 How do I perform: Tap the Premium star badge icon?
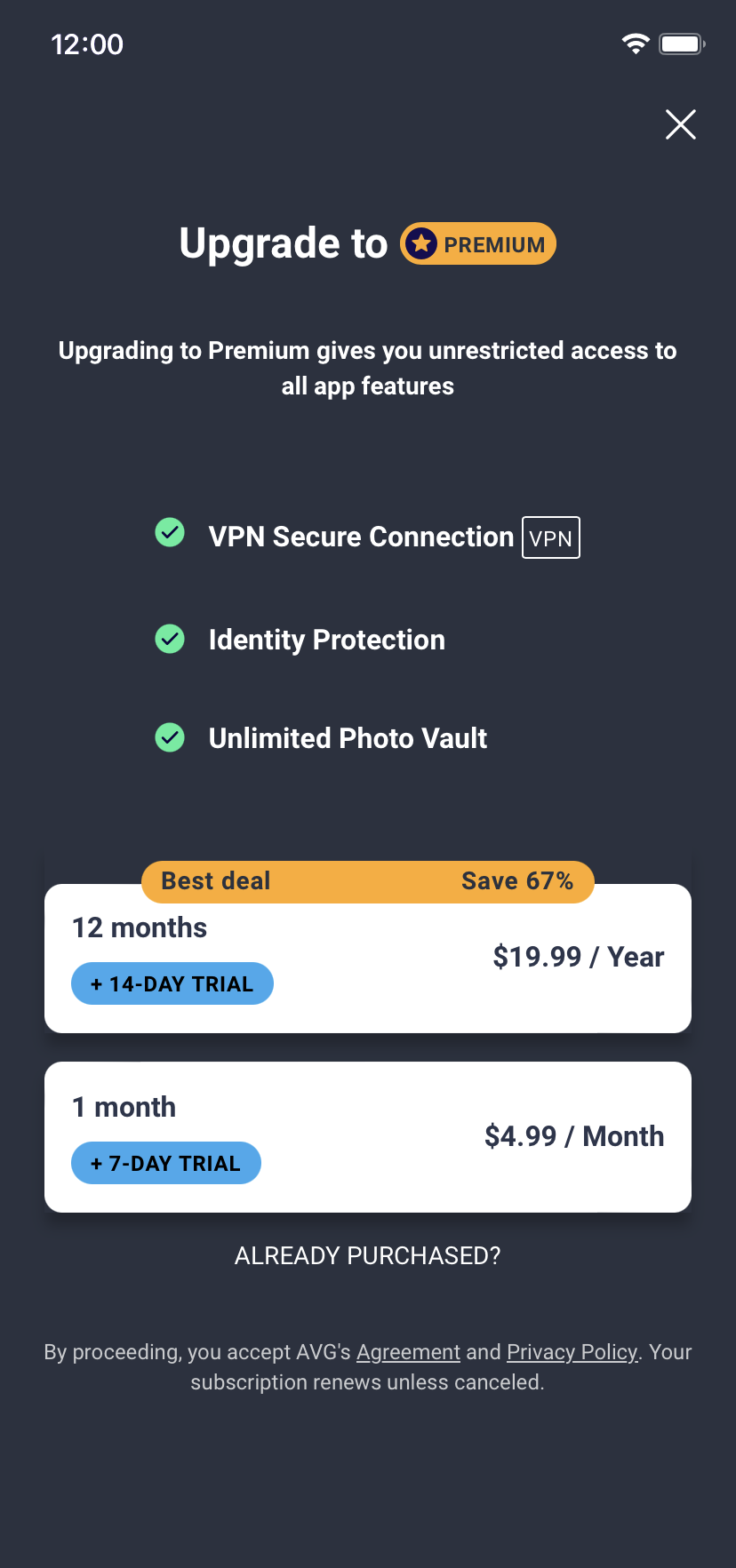(421, 243)
